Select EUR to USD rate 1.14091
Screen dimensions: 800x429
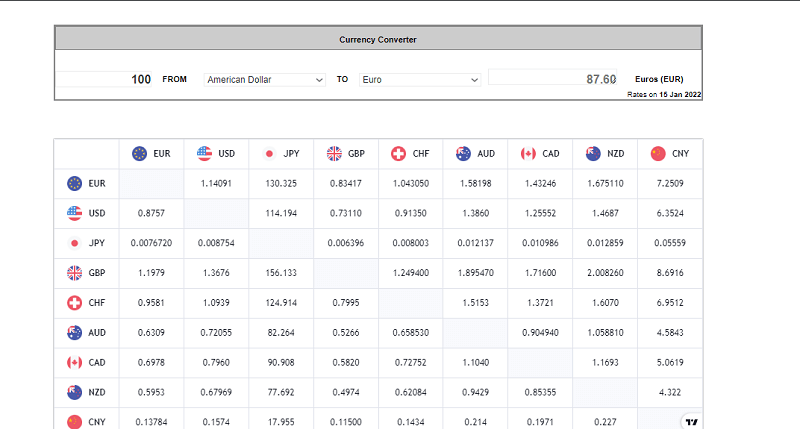tap(216, 183)
